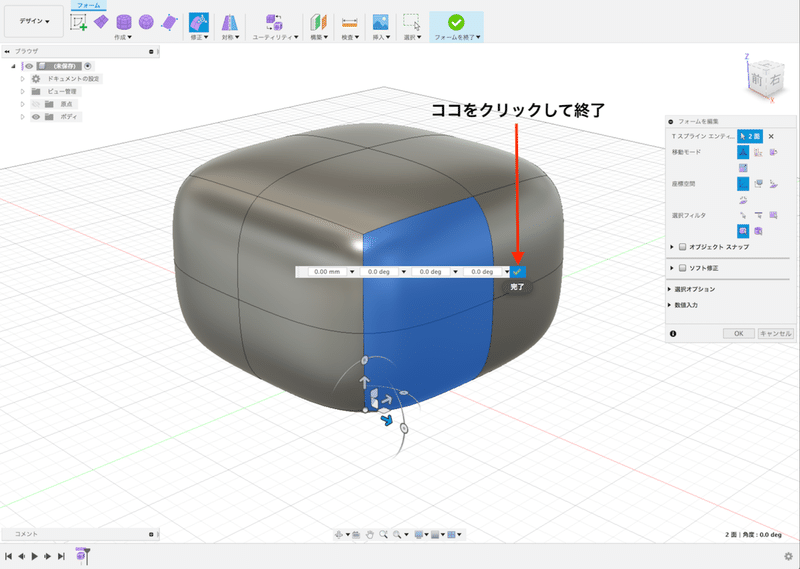Activate the Orbit navigation tool
The width and height of the screenshot is (800, 569).
pos(339,534)
